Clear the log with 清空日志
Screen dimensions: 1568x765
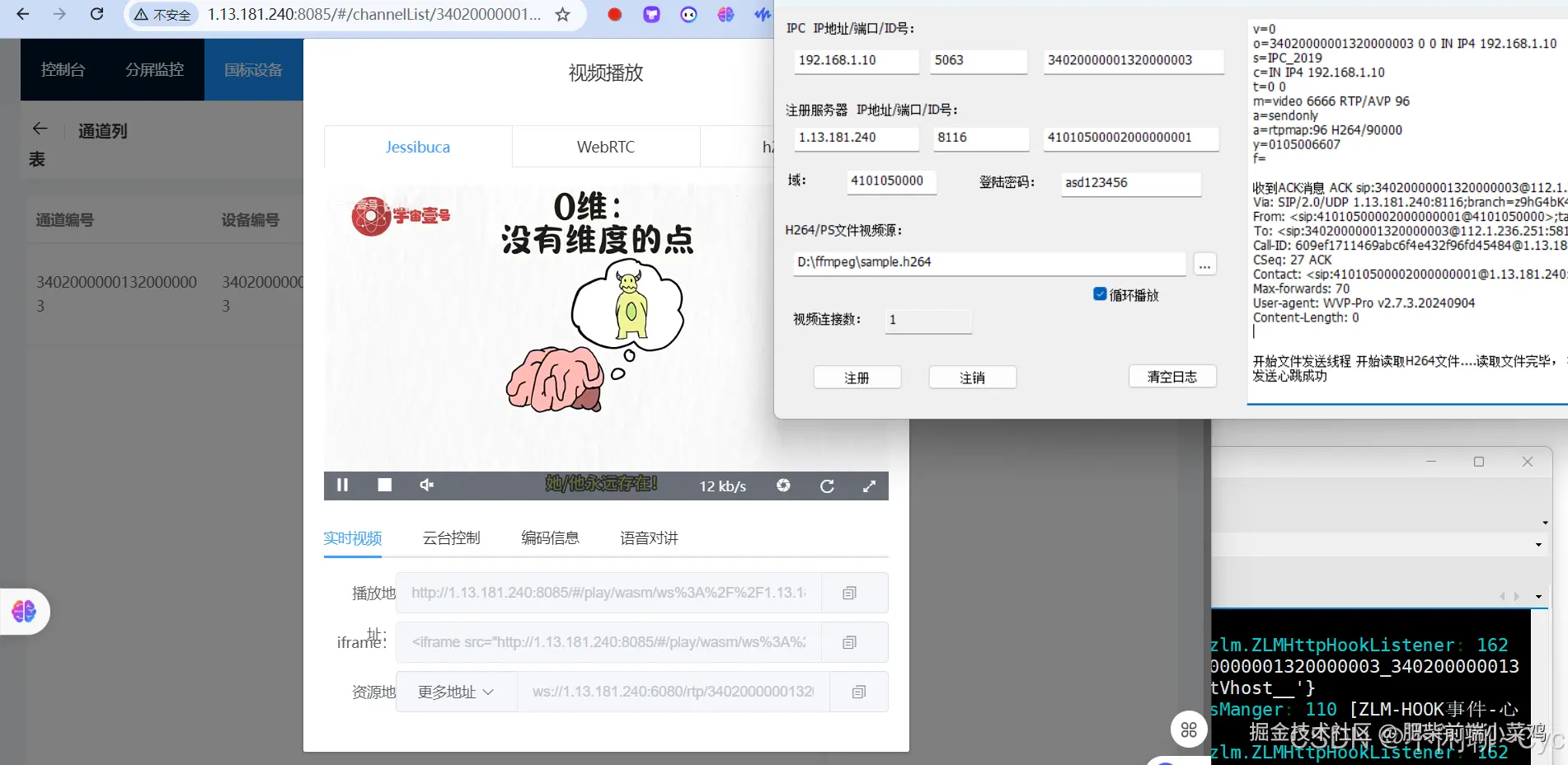[1172, 377]
